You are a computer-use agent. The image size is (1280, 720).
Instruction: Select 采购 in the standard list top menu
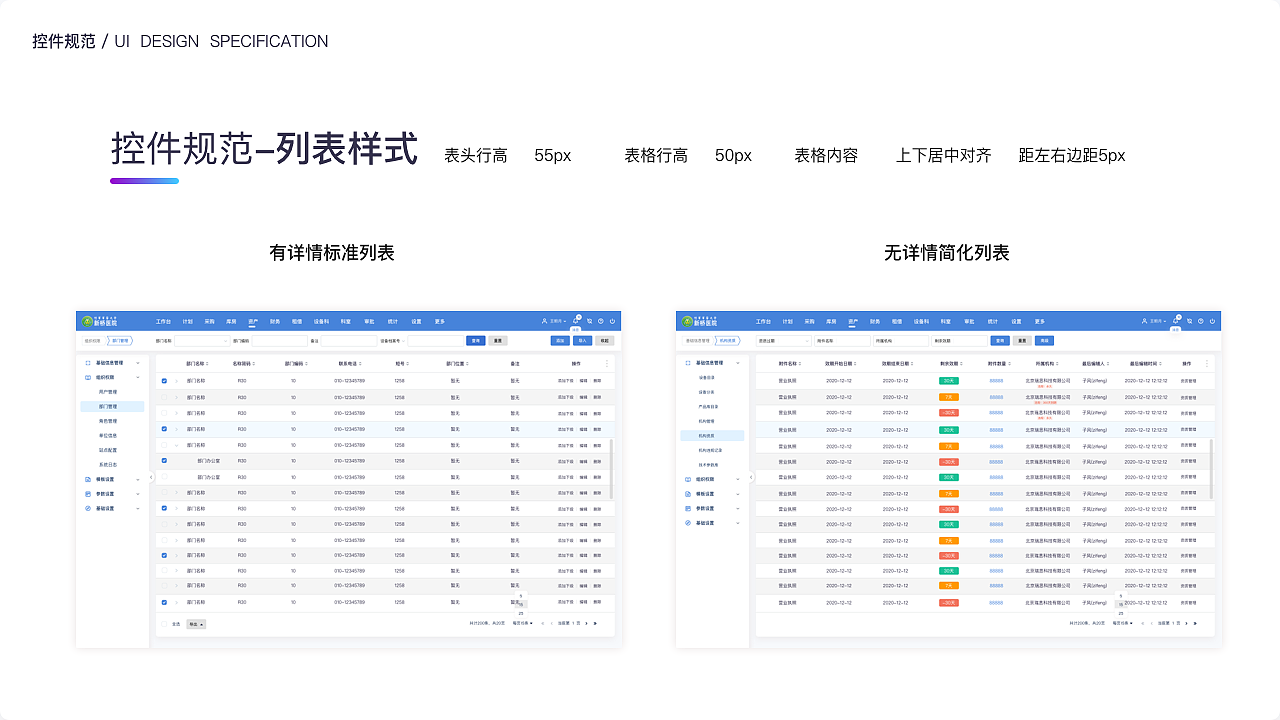209,321
